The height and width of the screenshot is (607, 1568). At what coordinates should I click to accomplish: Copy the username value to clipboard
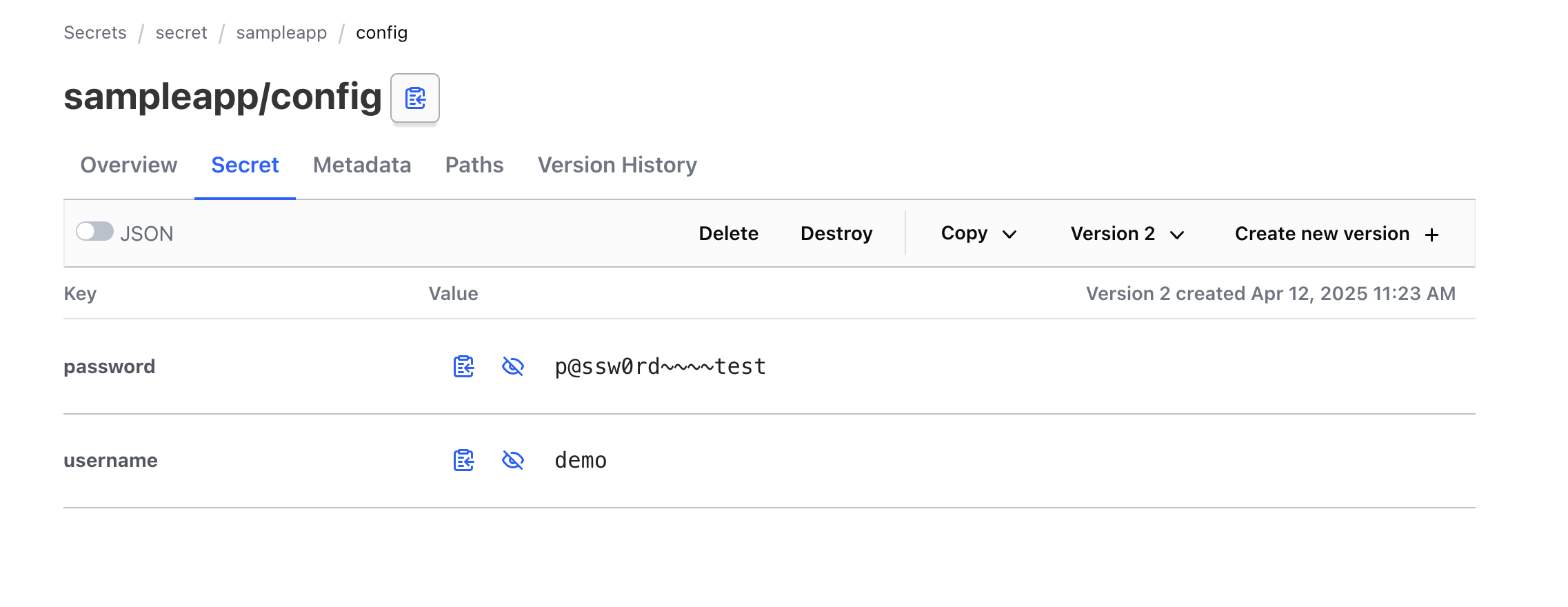(x=463, y=460)
